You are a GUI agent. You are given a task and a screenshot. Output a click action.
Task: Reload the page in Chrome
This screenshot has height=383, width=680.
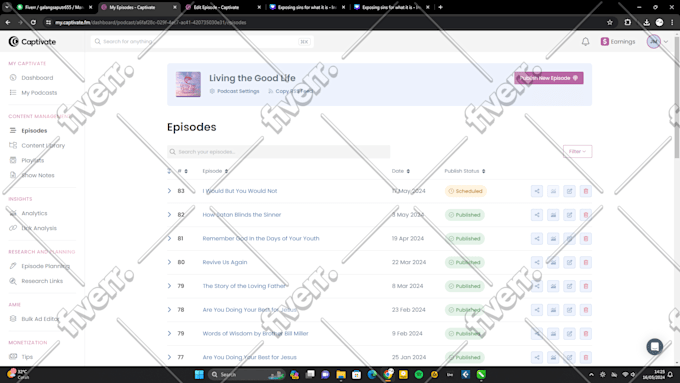[x=33, y=22]
